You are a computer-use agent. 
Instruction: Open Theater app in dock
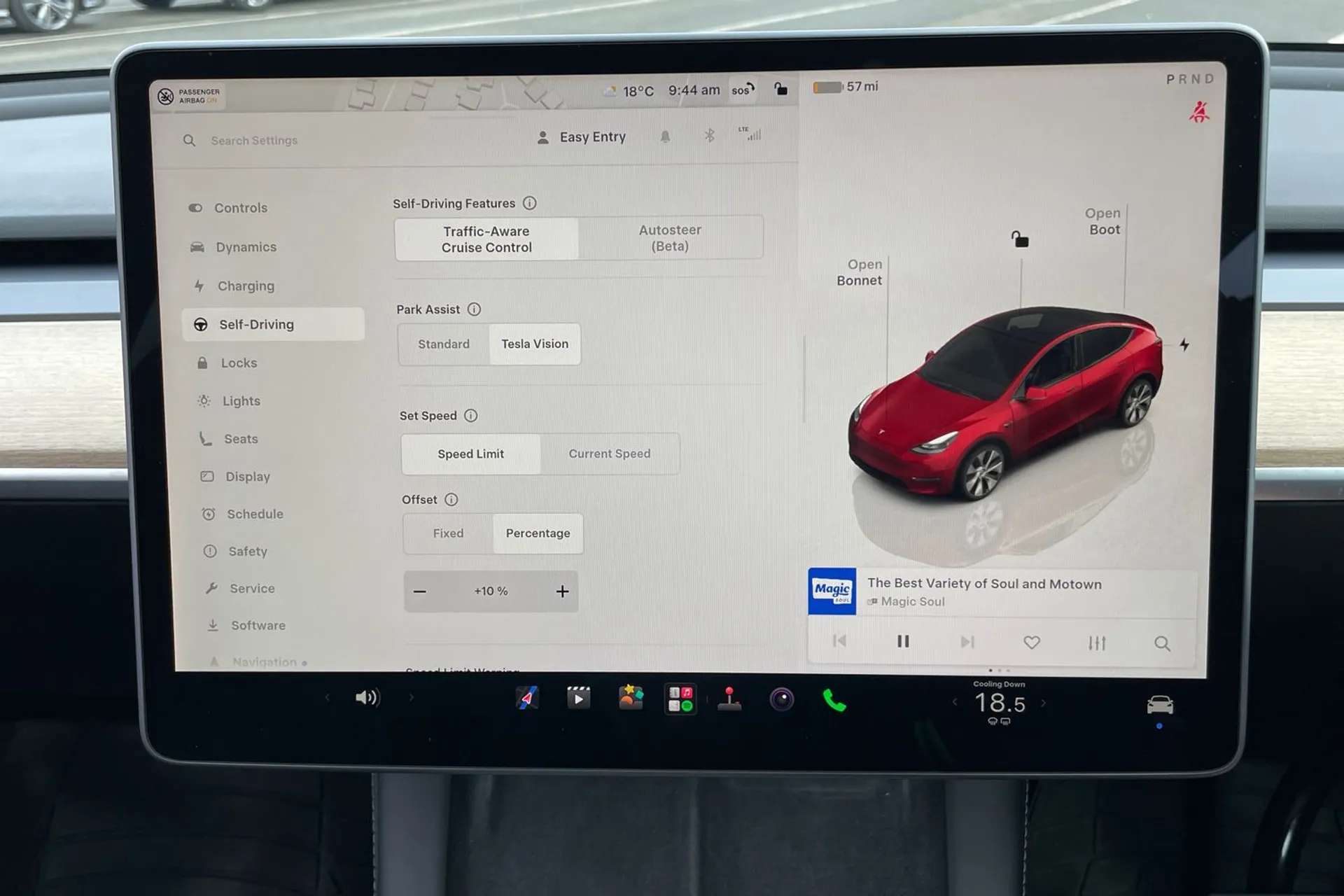click(x=578, y=698)
